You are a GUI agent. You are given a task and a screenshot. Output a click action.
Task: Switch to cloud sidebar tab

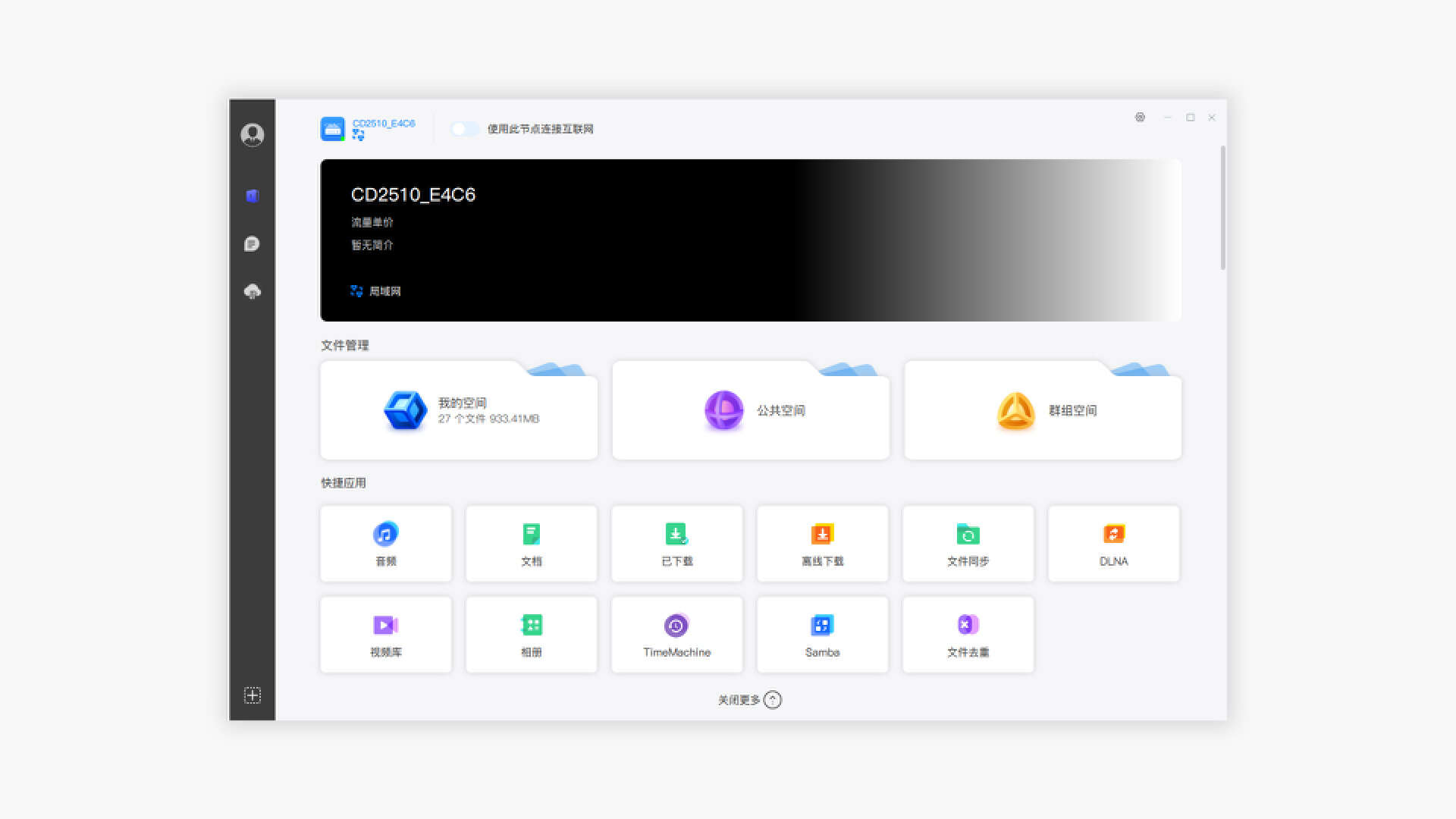pyautogui.click(x=252, y=291)
